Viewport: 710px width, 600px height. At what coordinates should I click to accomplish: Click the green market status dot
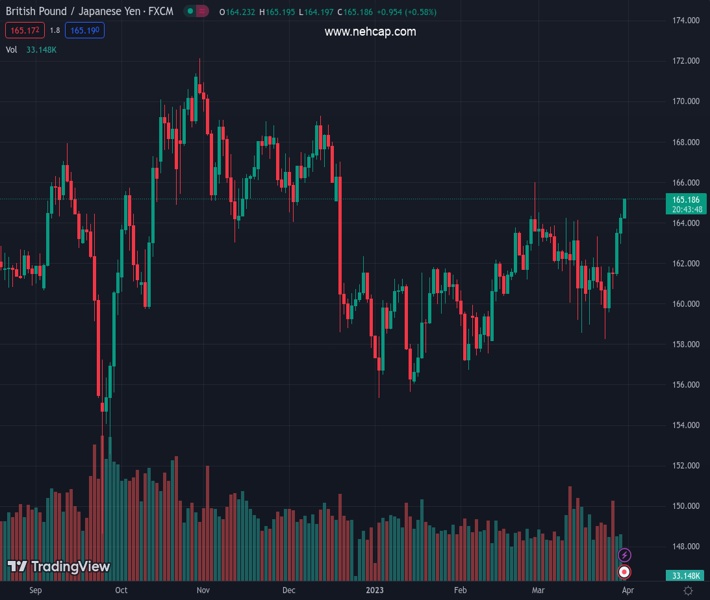[188, 12]
